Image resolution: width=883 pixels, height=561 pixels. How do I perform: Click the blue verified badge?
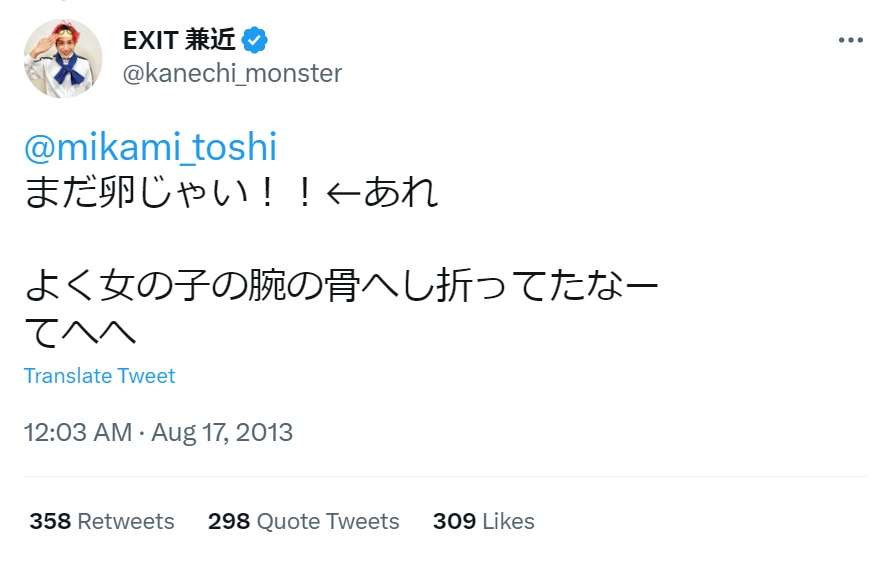tap(256, 40)
